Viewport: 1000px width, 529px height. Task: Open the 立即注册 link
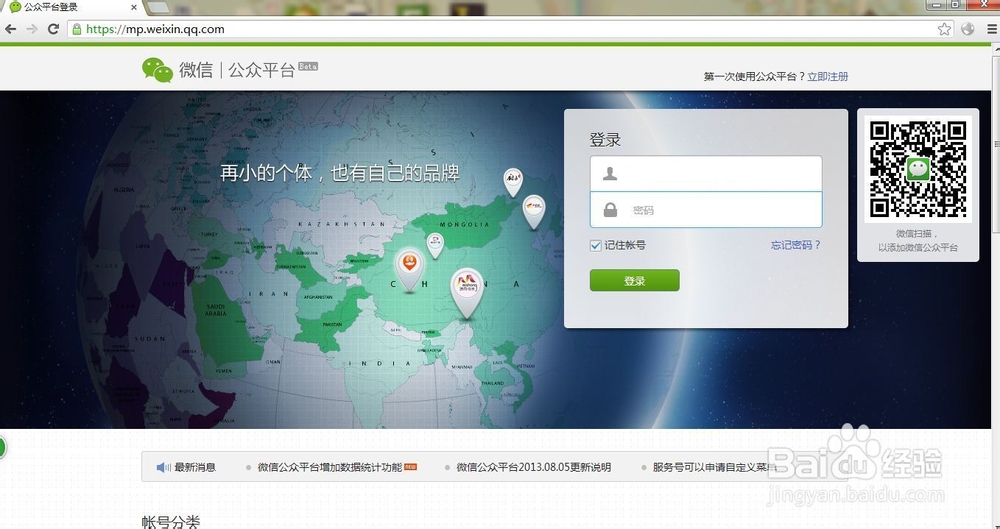pyautogui.click(x=828, y=77)
